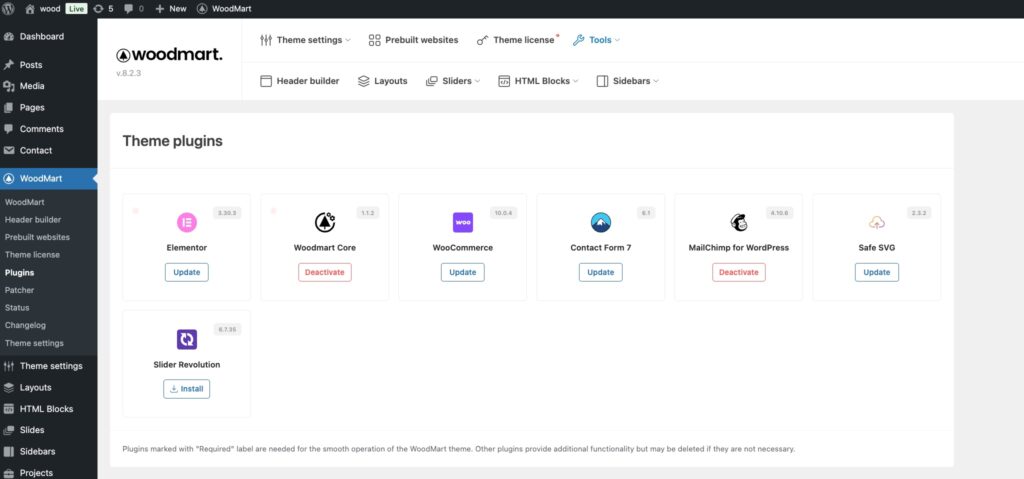The width and height of the screenshot is (1024, 479).
Task: Open Plugins submenu link
Action: point(20,273)
